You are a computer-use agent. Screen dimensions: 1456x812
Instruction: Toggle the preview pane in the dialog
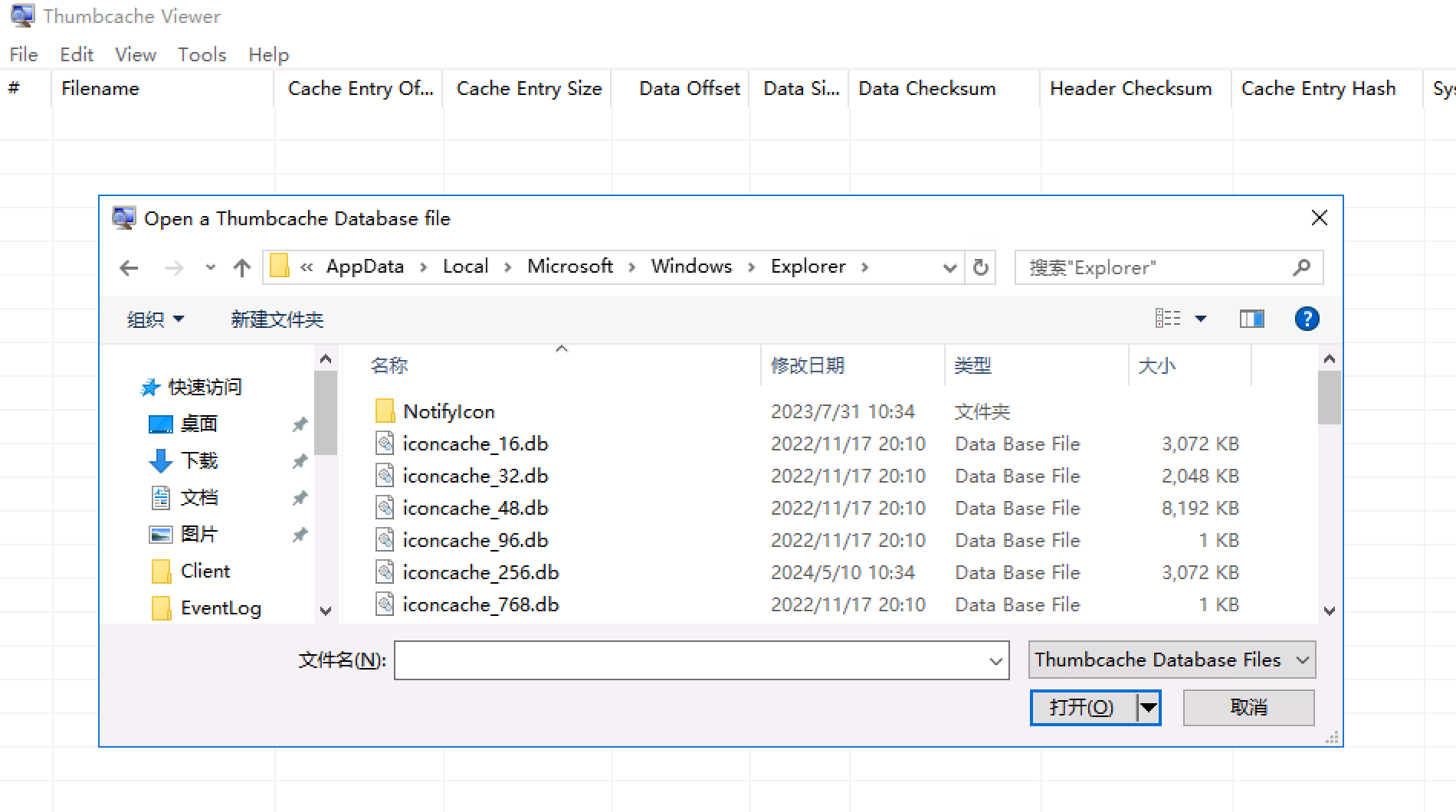[x=1251, y=319]
